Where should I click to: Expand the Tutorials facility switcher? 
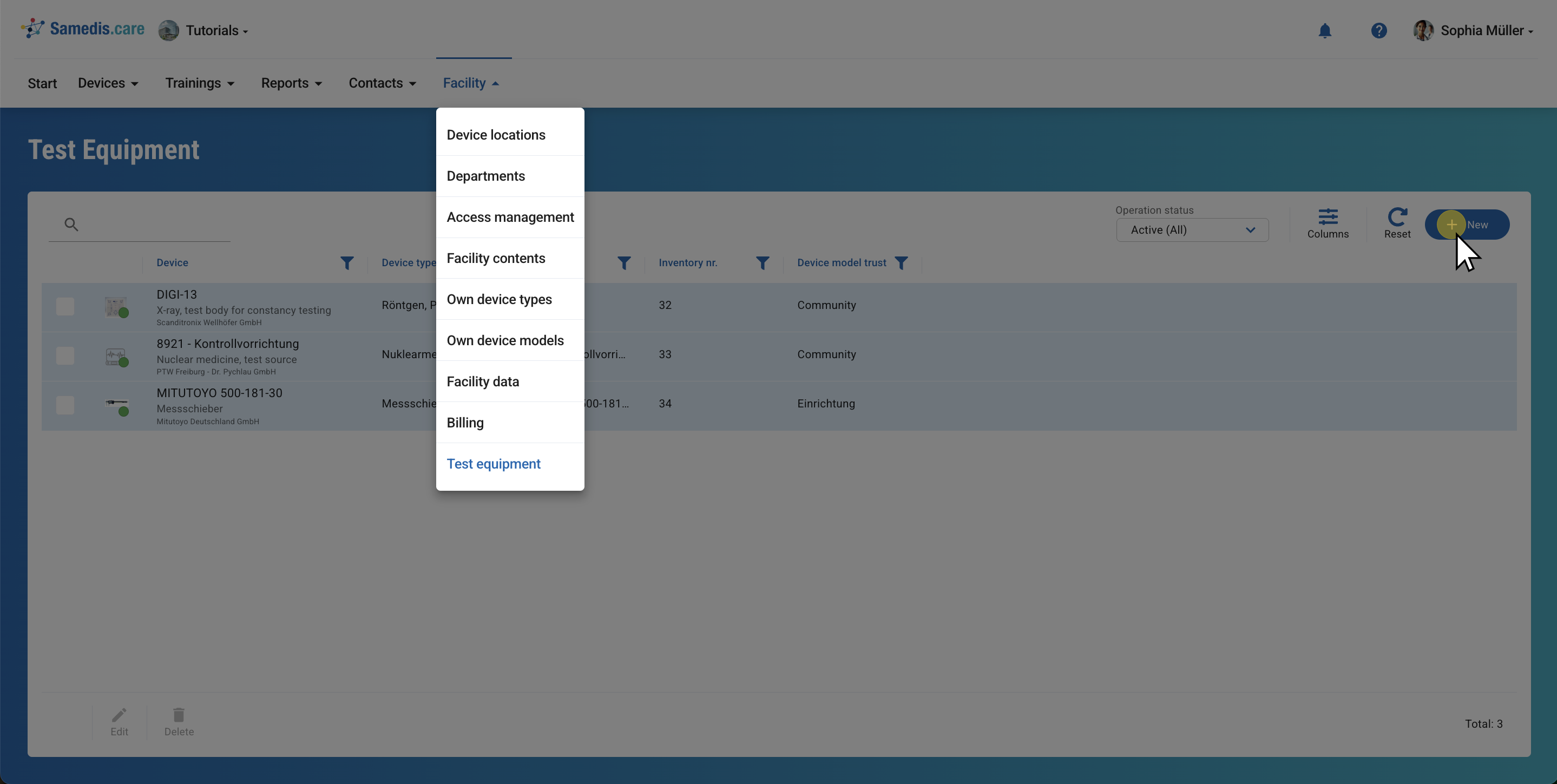point(203,31)
